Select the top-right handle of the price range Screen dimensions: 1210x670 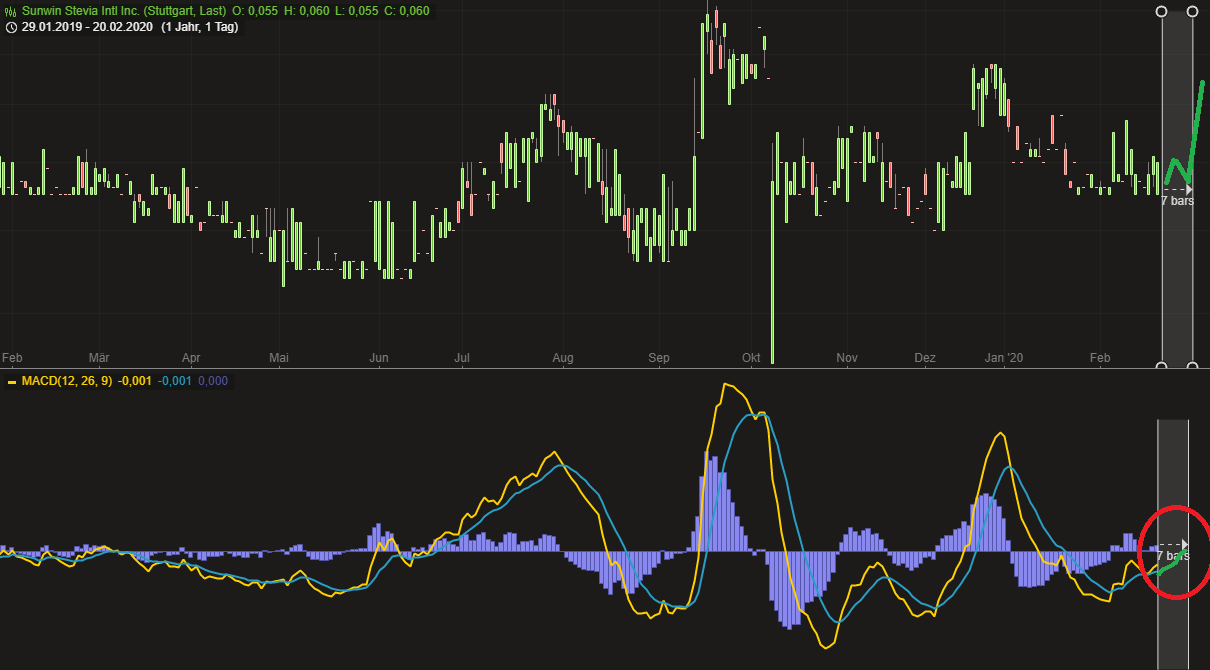pos(1192,11)
